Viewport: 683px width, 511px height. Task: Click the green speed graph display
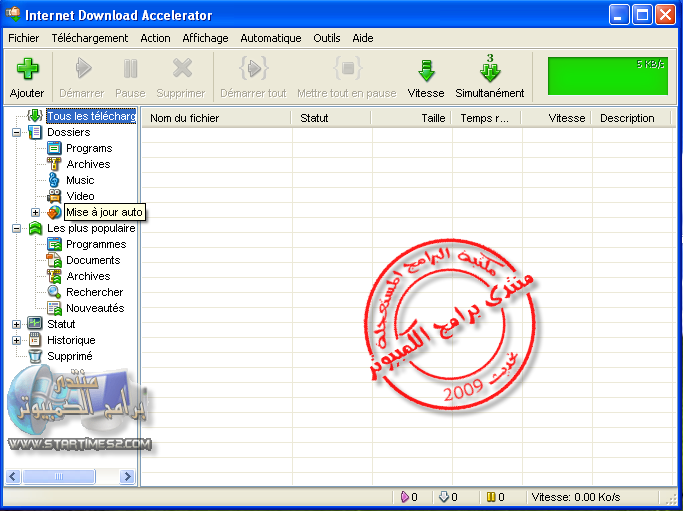pyautogui.click(x=608, y=75)
